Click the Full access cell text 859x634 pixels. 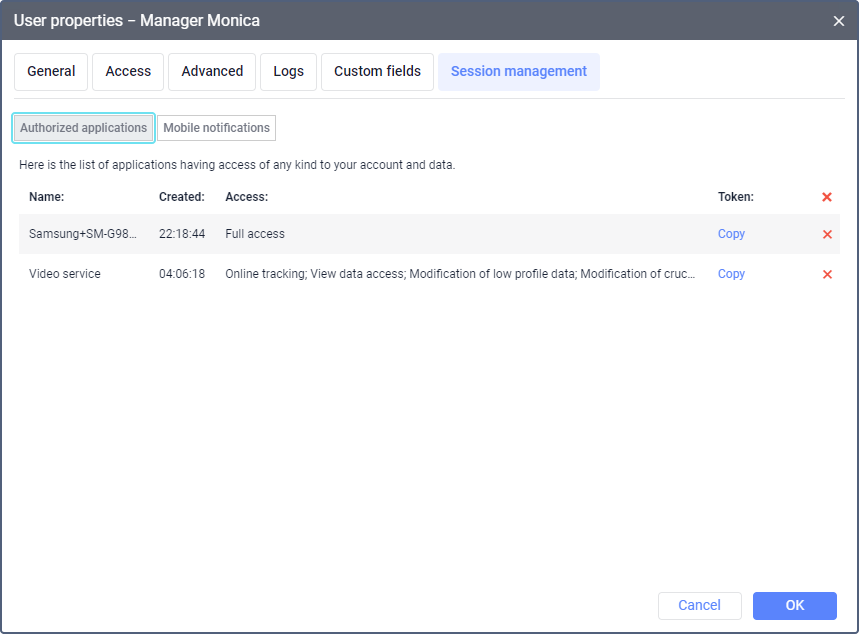tap(255, 234)
